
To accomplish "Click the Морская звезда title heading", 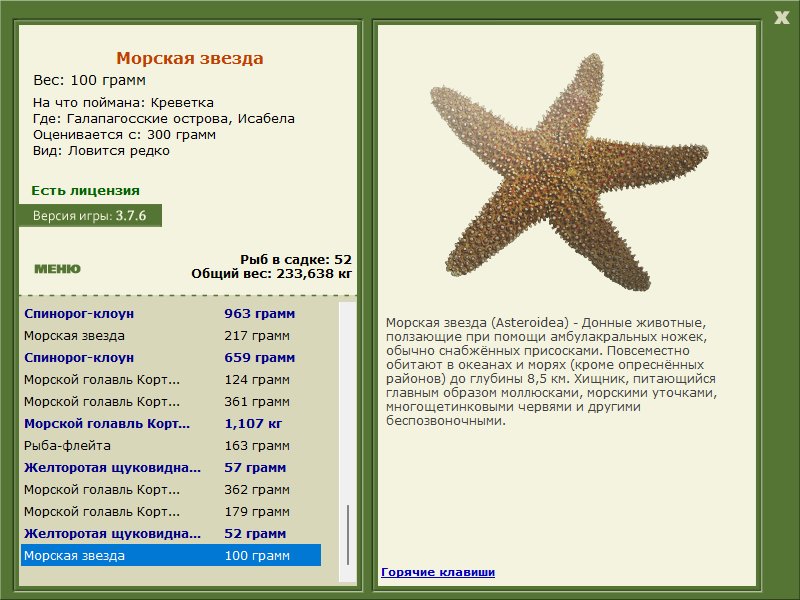I will click(190, 58).
